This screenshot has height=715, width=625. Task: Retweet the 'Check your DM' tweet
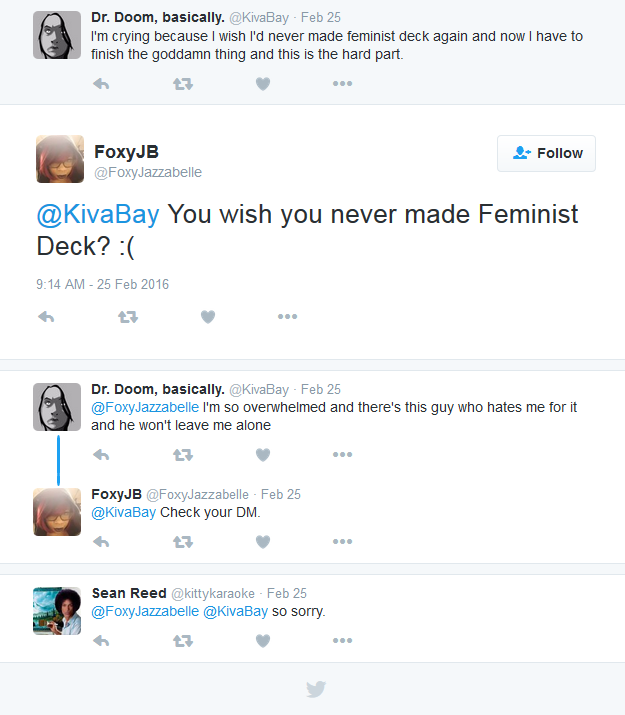tap(182, 542)
